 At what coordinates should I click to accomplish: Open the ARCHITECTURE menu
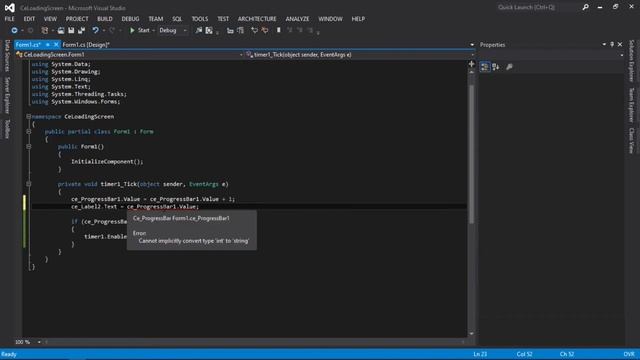(257, 19)
